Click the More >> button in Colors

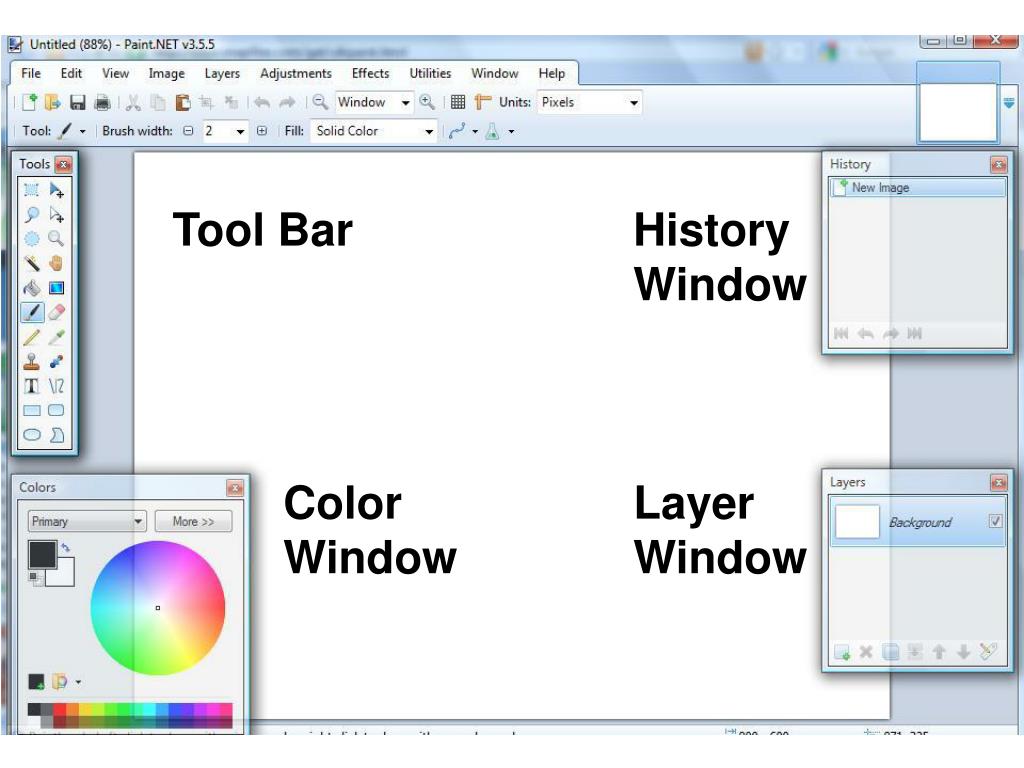coord(193,521)
